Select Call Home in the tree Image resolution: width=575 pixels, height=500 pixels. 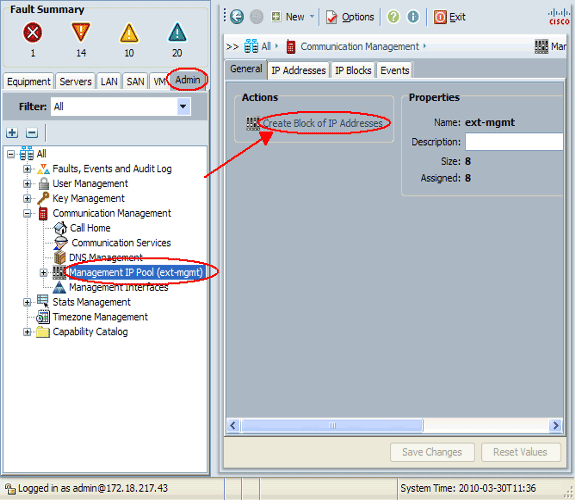(x=90, y=228)
